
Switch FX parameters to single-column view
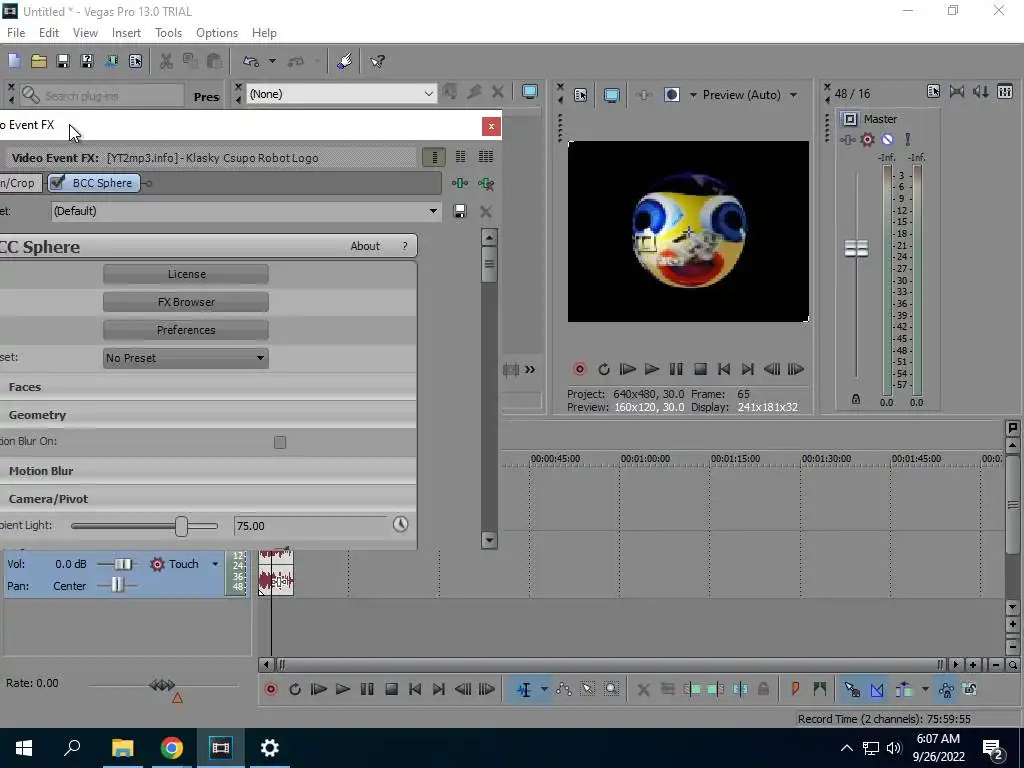click(434, 157)
